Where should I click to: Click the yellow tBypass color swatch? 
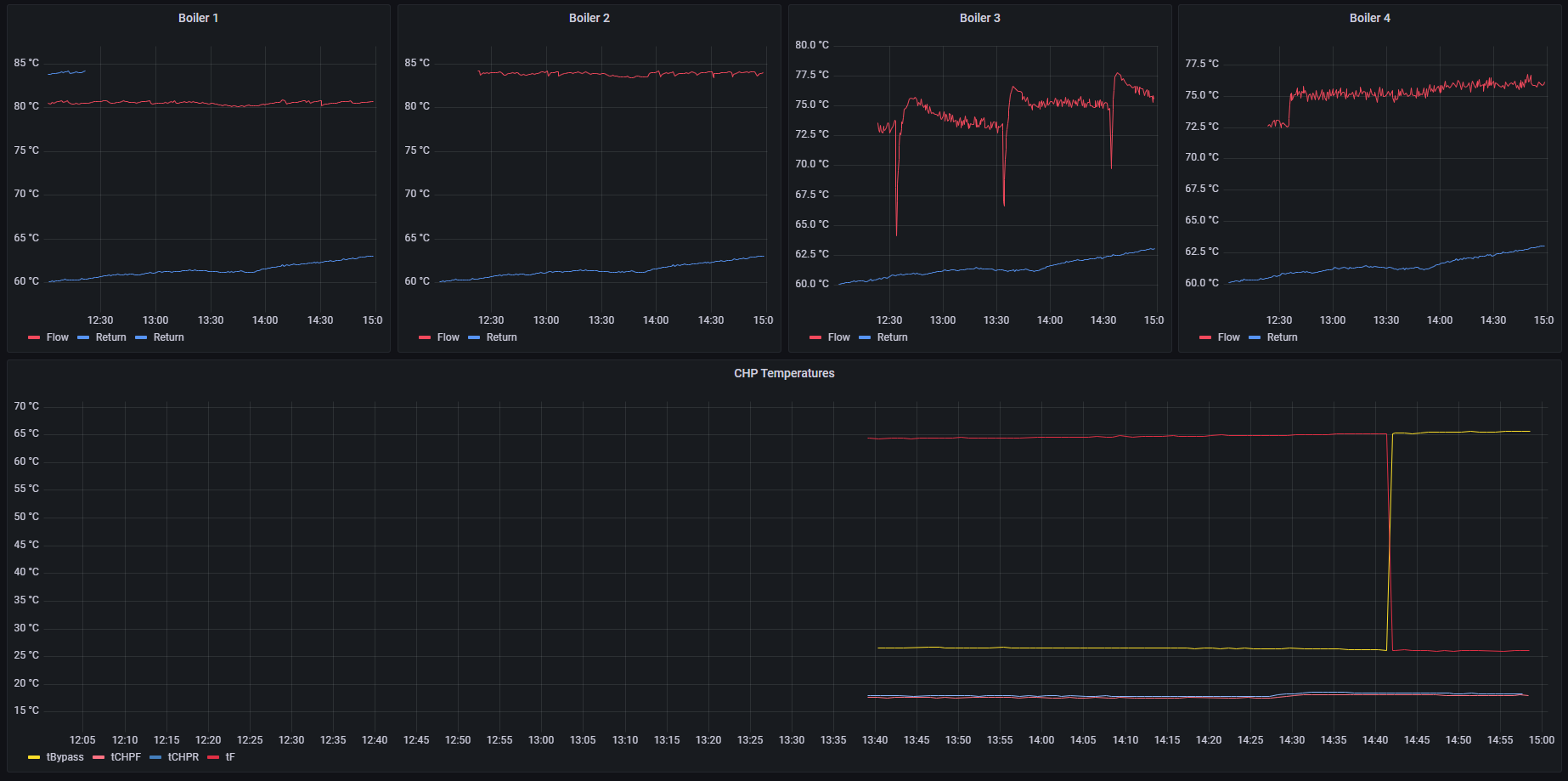(x=34, y=757)
